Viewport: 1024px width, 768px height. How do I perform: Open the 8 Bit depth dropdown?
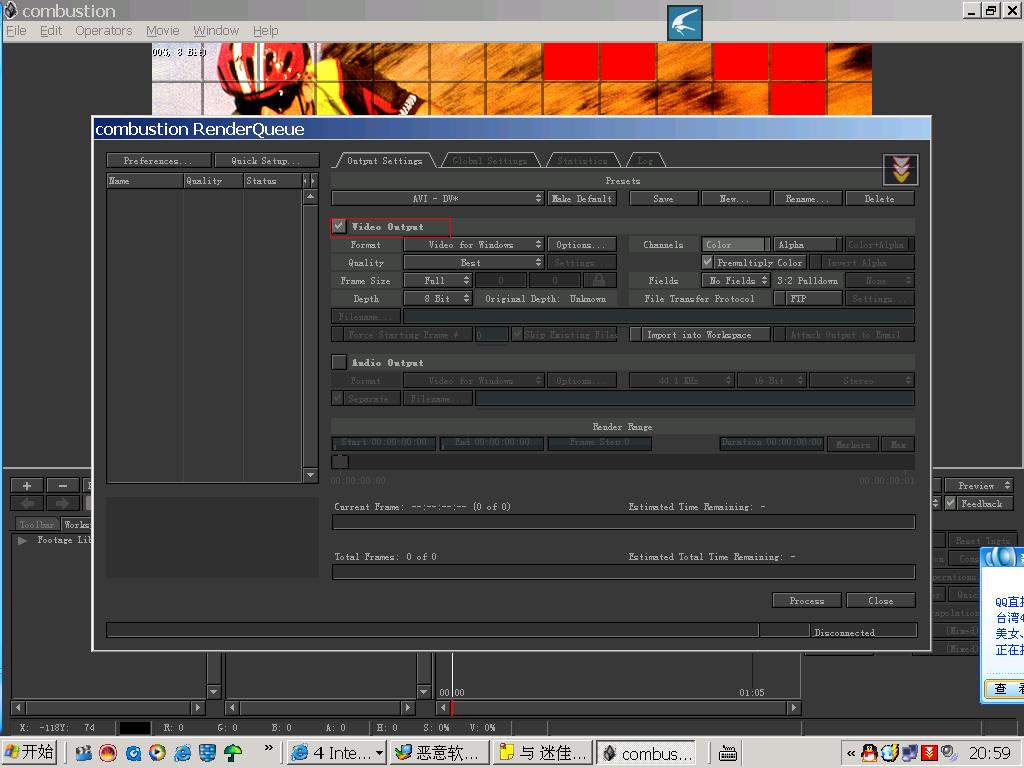[438, 298]
